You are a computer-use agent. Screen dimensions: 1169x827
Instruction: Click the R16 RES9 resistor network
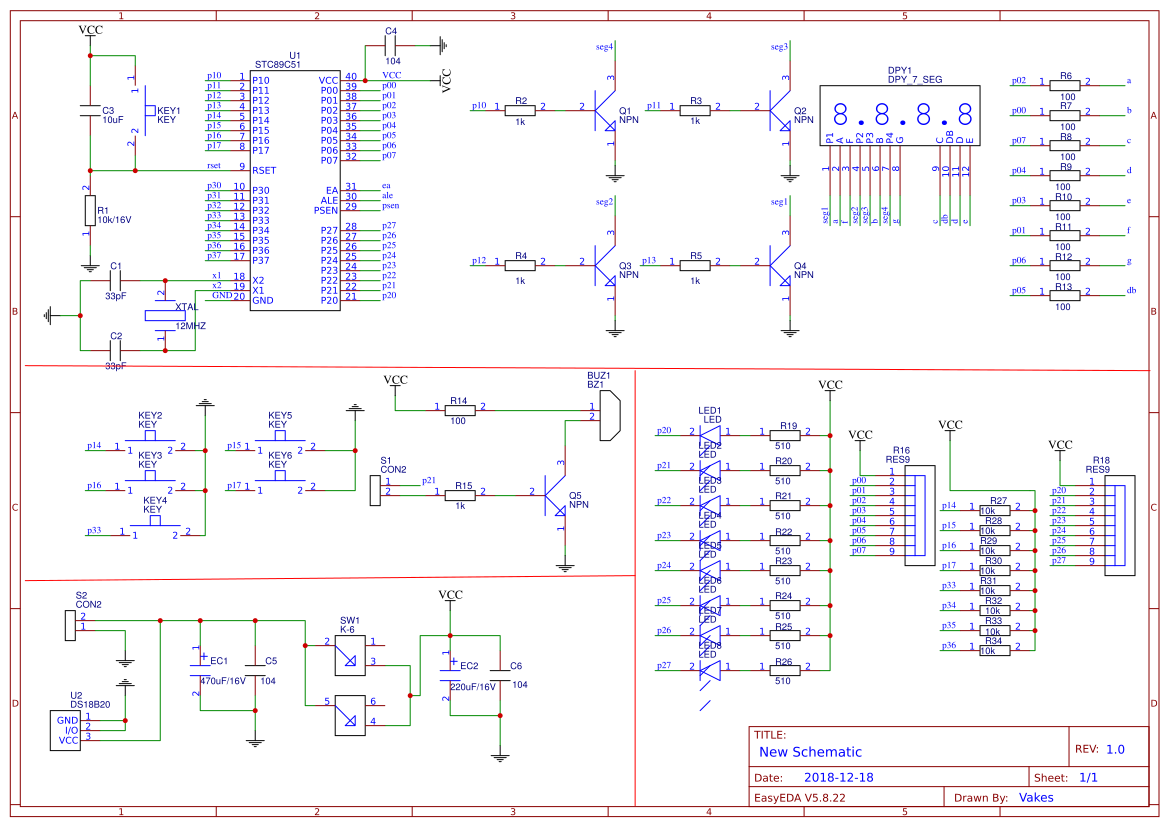pyautogui.click(x=919, y=515)
